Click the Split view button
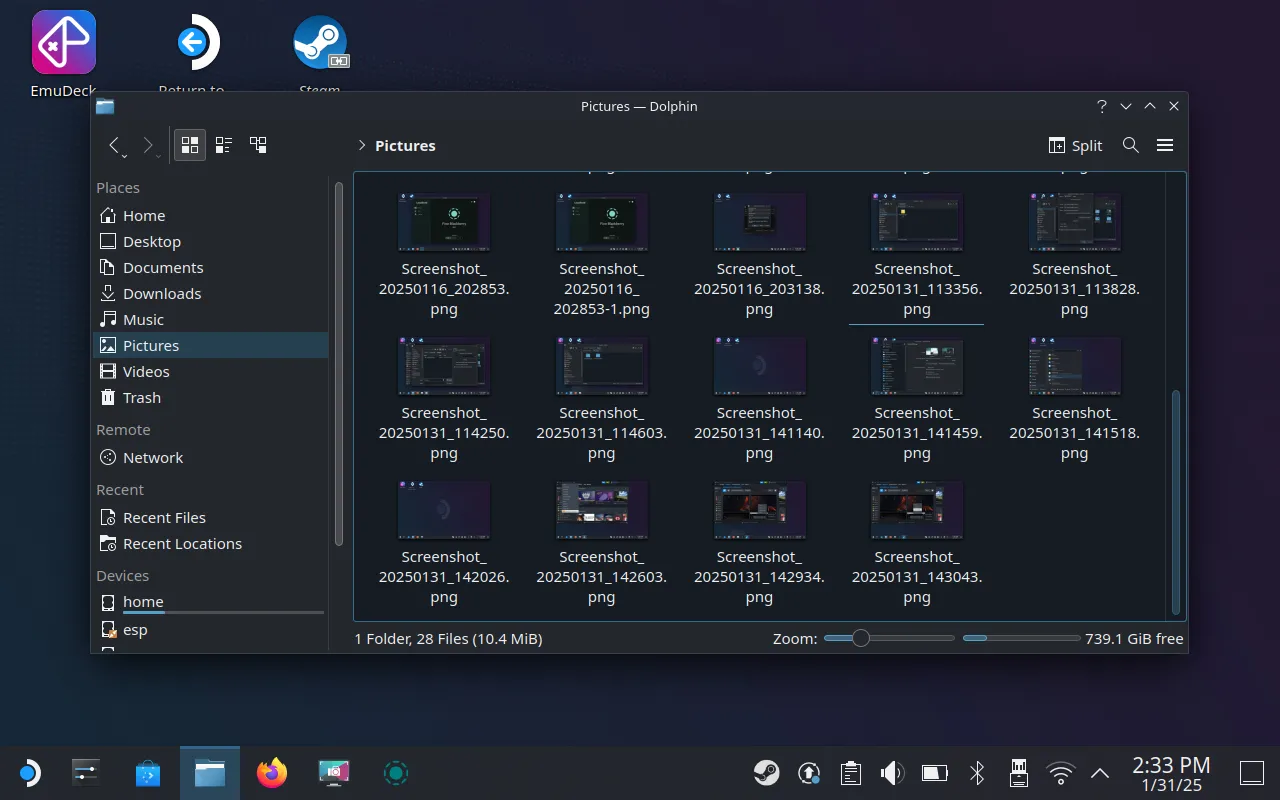Image resolution: width=1280 pixels, height=800 pixels. (x=1075, y=145)
